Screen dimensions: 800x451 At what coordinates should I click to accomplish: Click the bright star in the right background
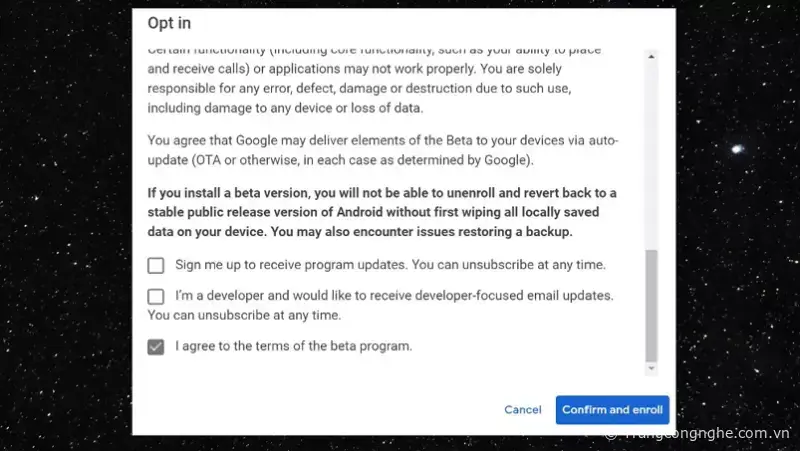click(738, 149)
